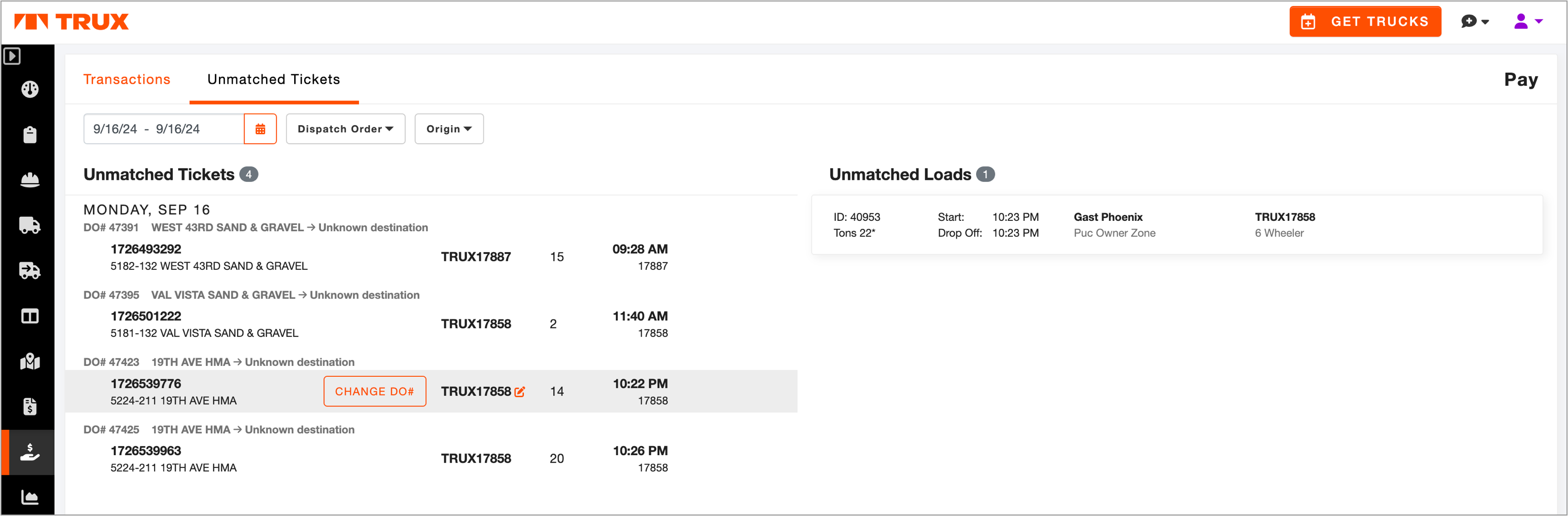Screen dimensions: 1568x516
Task: Click Gast Phoenix in unmatched load
Action: click(x=1108, y=217)
